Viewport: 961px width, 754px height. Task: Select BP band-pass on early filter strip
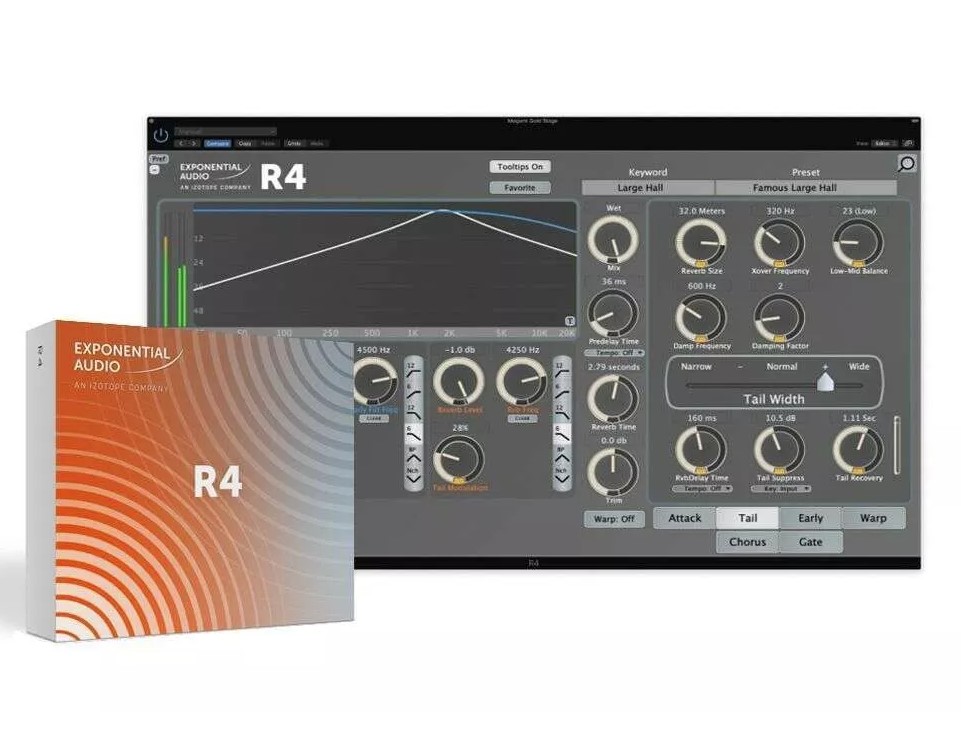coord(414,455)
